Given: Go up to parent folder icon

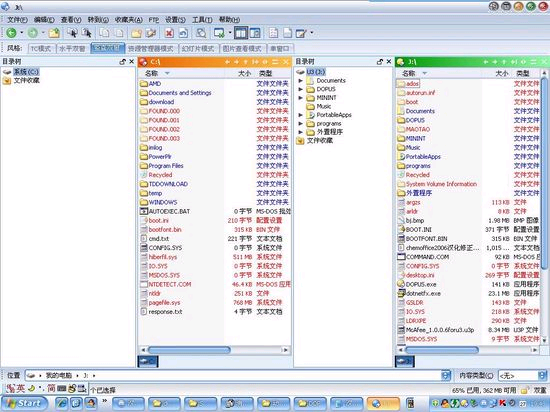Looking at the screenshot, I should pos(54,33).
